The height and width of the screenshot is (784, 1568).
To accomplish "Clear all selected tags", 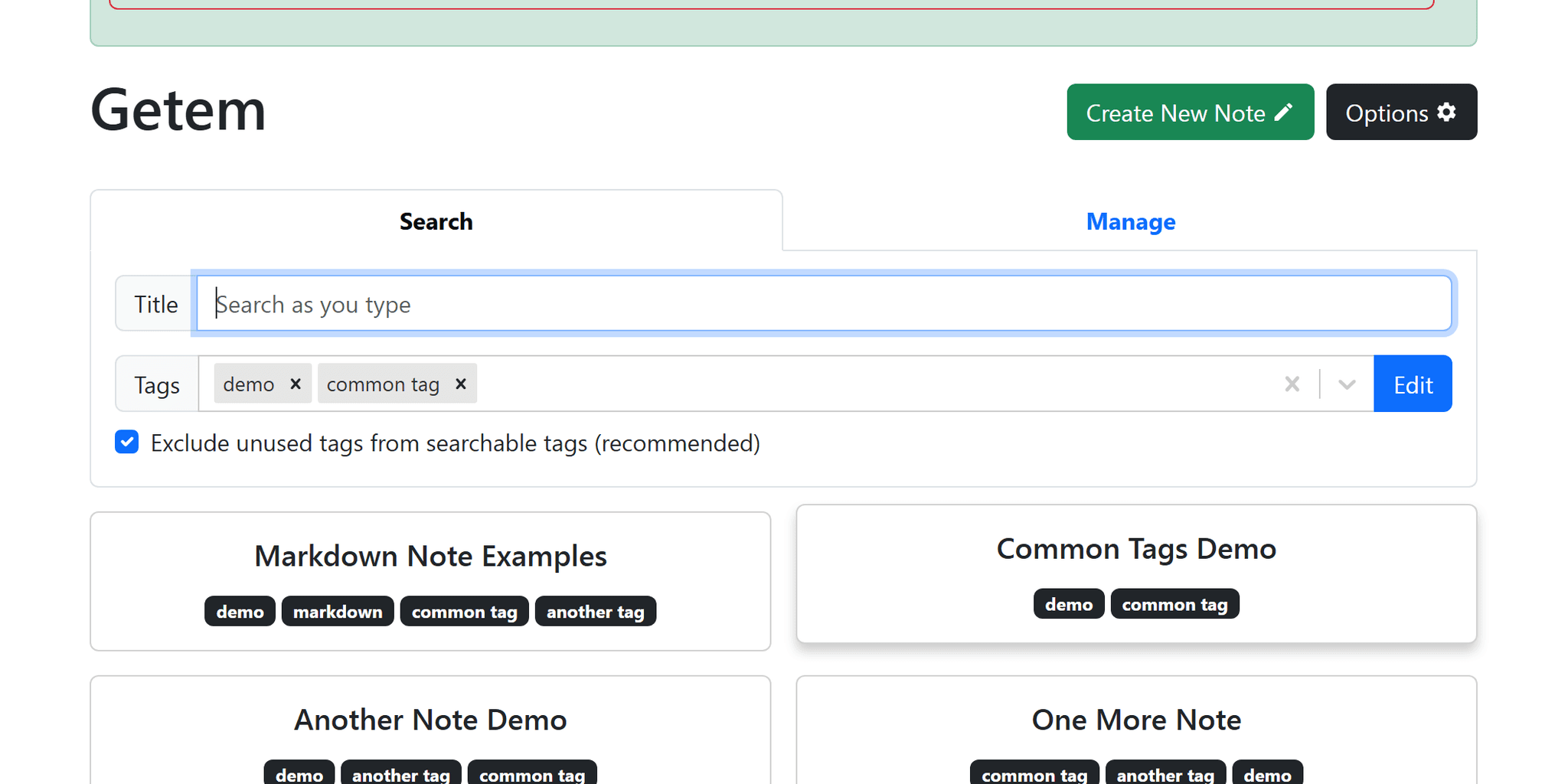I will click(1292, 384).
